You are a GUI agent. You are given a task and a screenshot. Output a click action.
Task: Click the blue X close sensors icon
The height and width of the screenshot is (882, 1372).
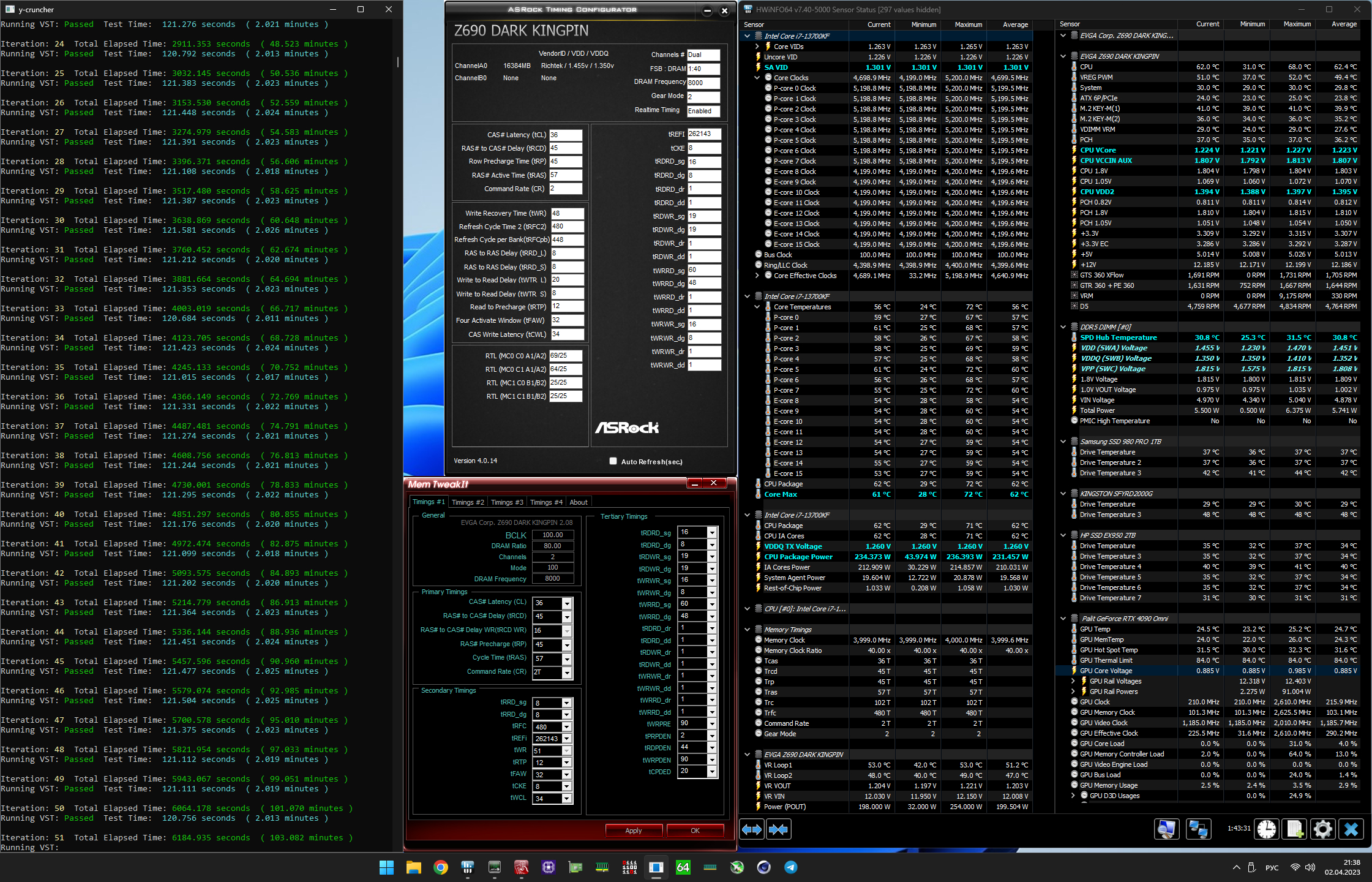(x=1351, y=829)
